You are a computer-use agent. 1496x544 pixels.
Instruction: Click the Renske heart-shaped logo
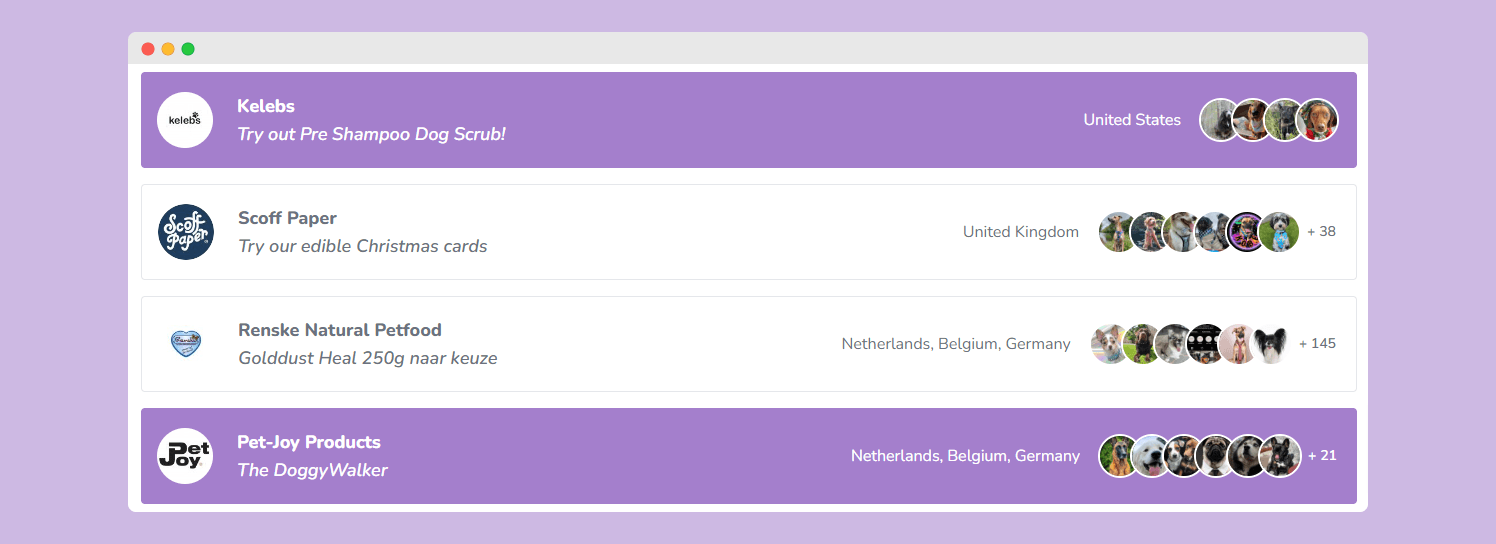click(186, 344)
